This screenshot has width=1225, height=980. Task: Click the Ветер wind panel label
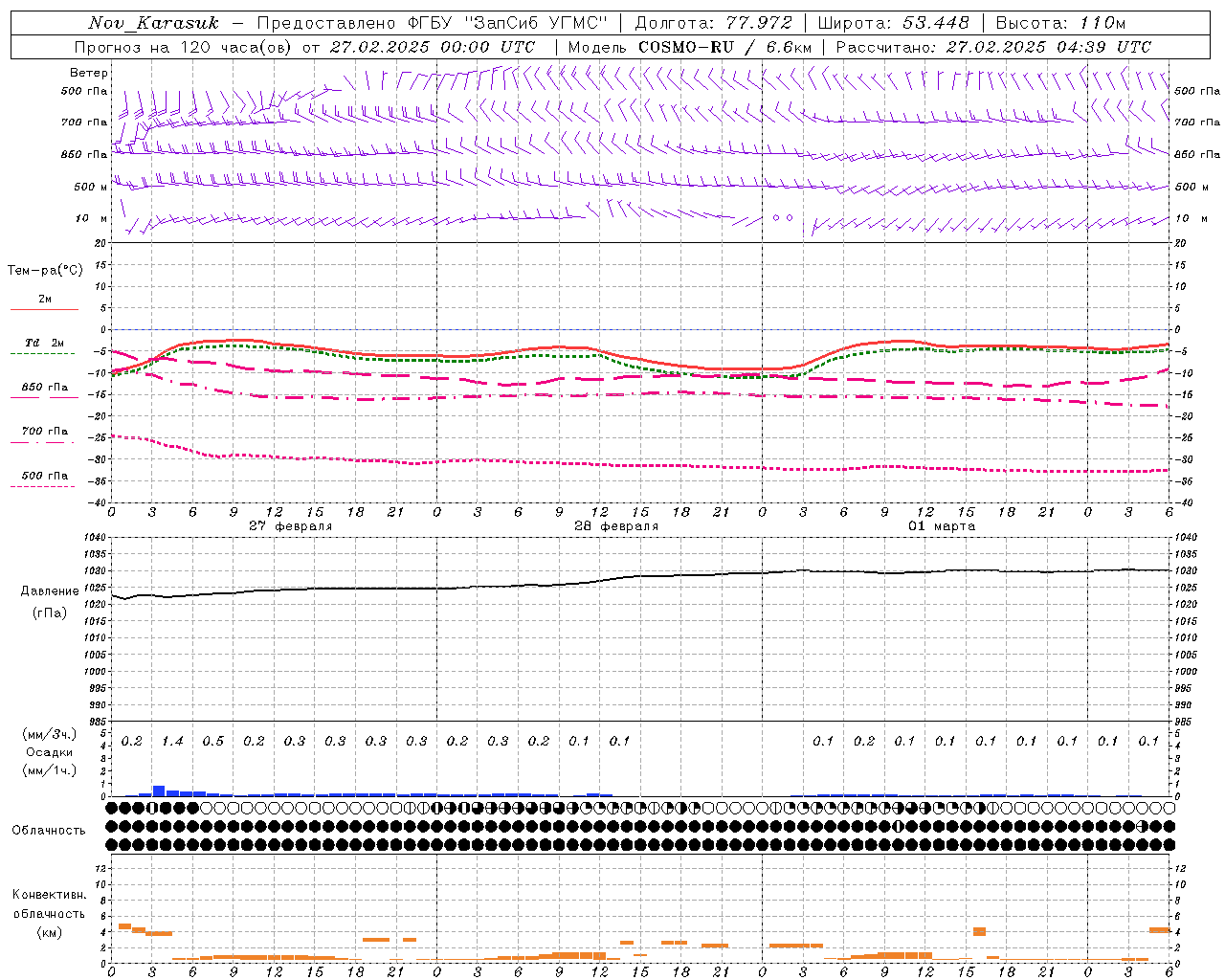click(89, 73)
